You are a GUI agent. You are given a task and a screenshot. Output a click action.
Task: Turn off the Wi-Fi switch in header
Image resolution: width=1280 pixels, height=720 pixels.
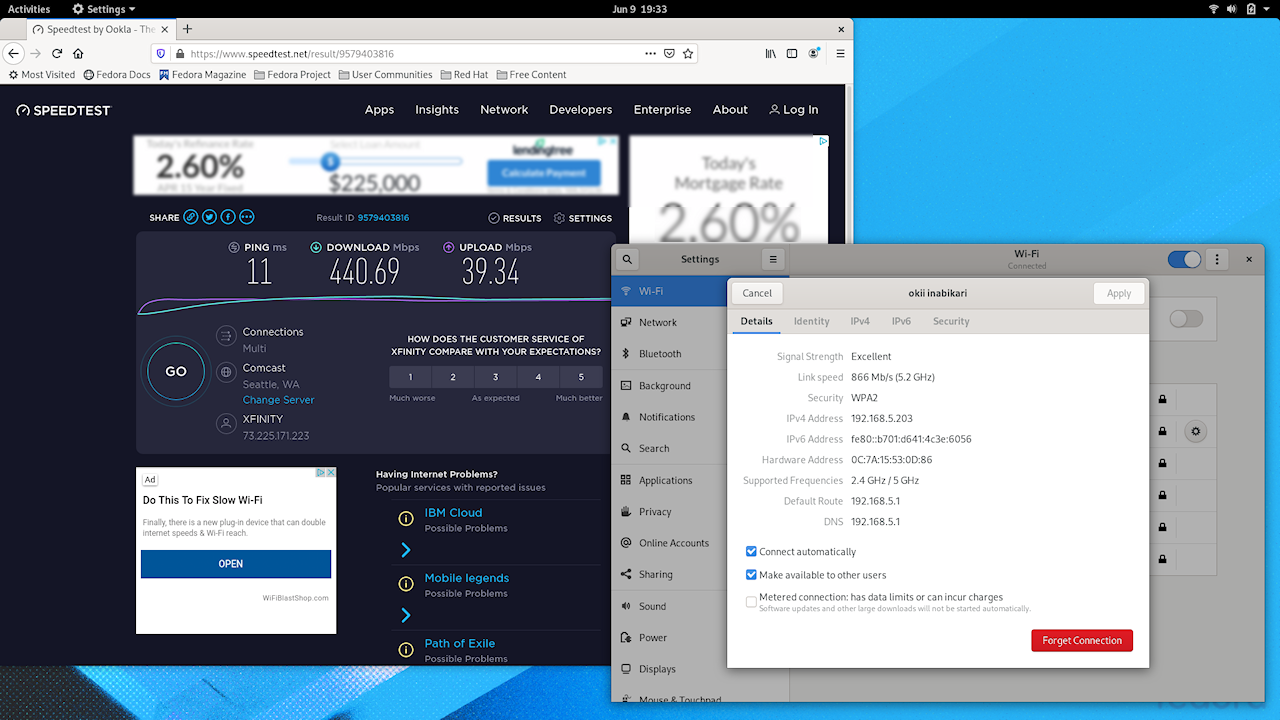tap(1185, 259)
